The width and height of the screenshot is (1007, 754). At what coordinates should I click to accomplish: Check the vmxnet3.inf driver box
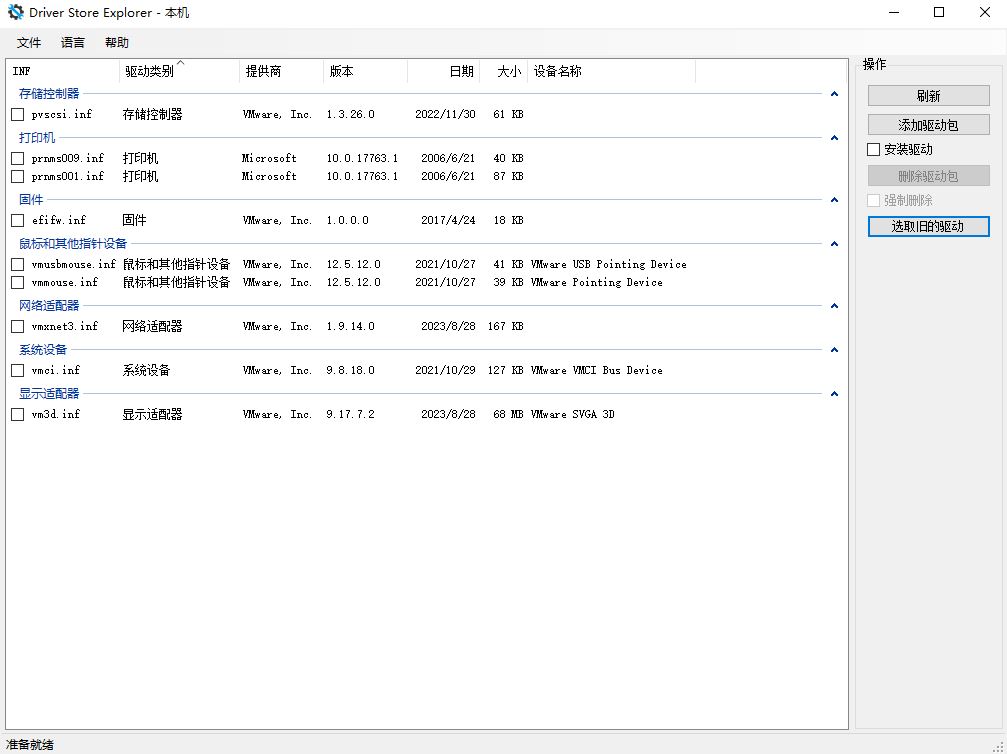(18, 327)
